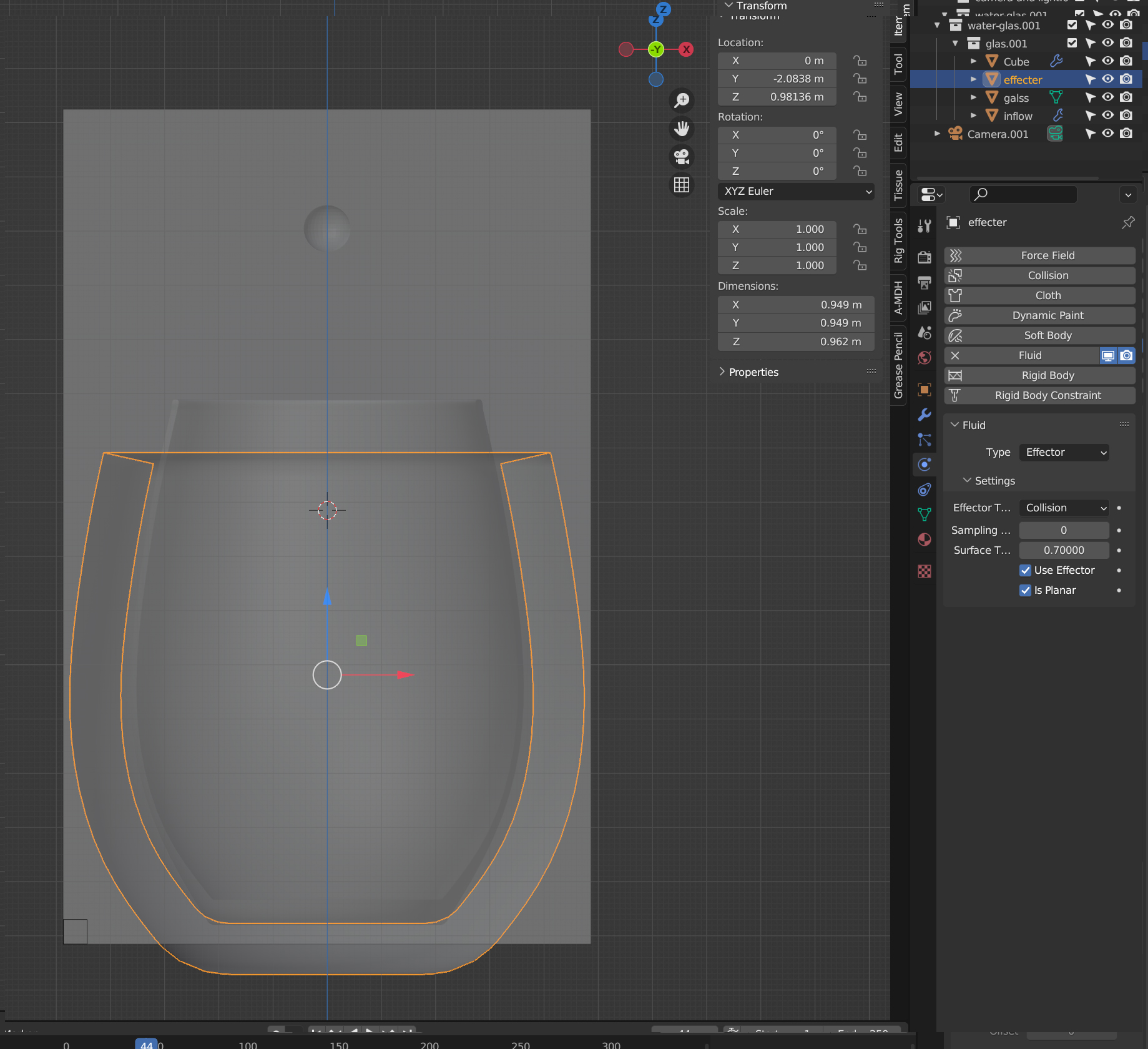Open the Grease Pencil sidebar tab
This screenshot has height=1049, width=1148.
[898, 365]
